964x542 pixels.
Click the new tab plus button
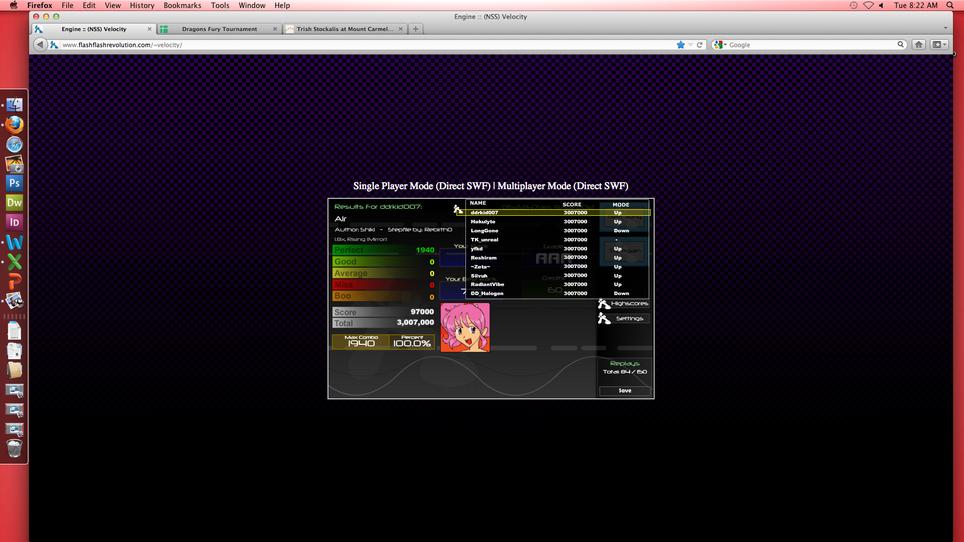pyautogui.click(x=416, y=29)
